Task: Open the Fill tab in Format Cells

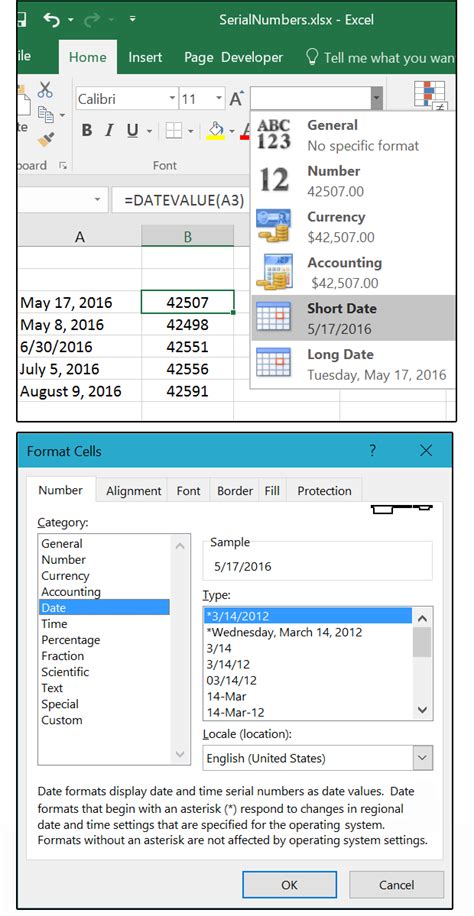Action: point(272,491)
